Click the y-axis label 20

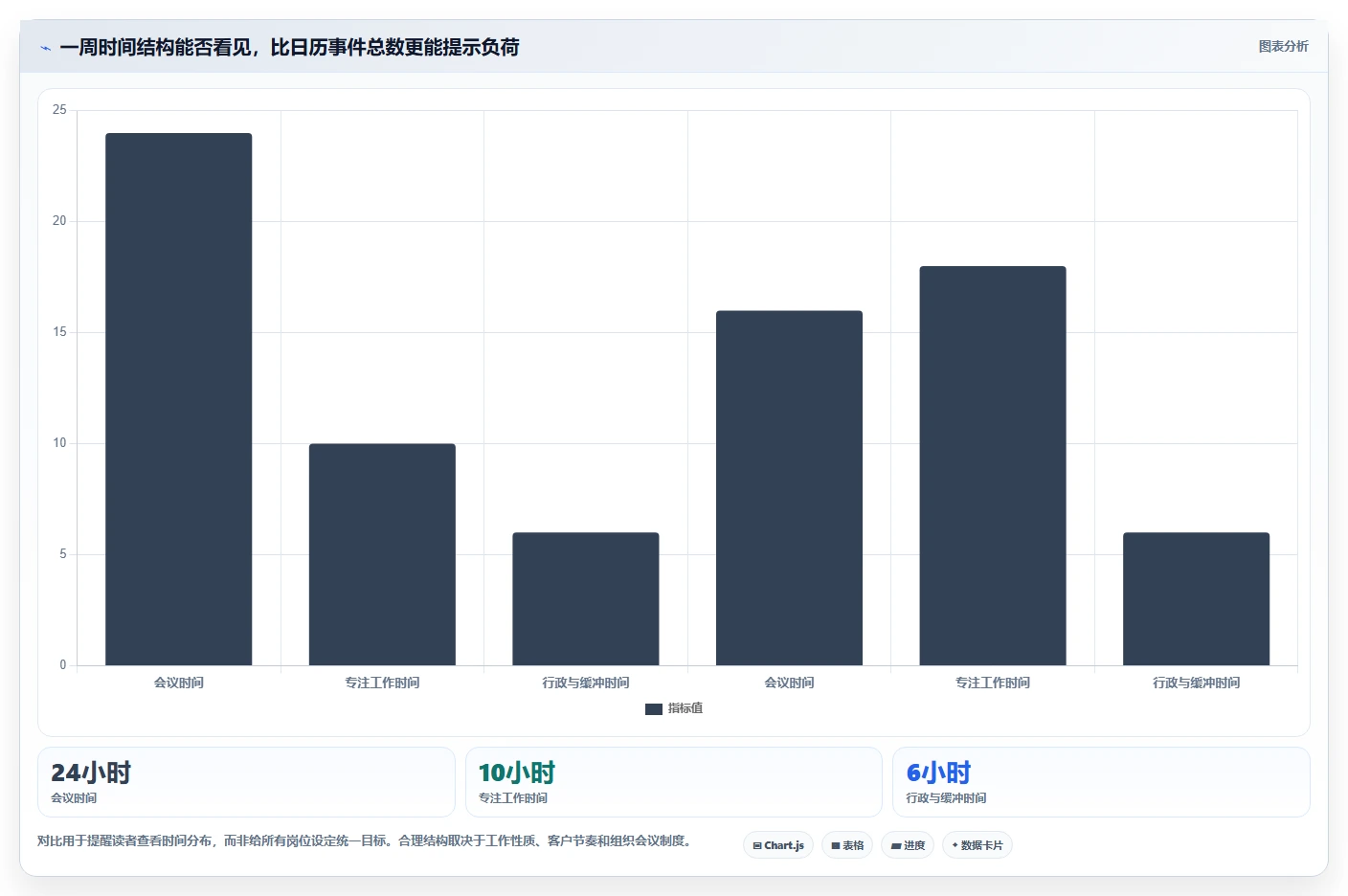pos(59,221)
